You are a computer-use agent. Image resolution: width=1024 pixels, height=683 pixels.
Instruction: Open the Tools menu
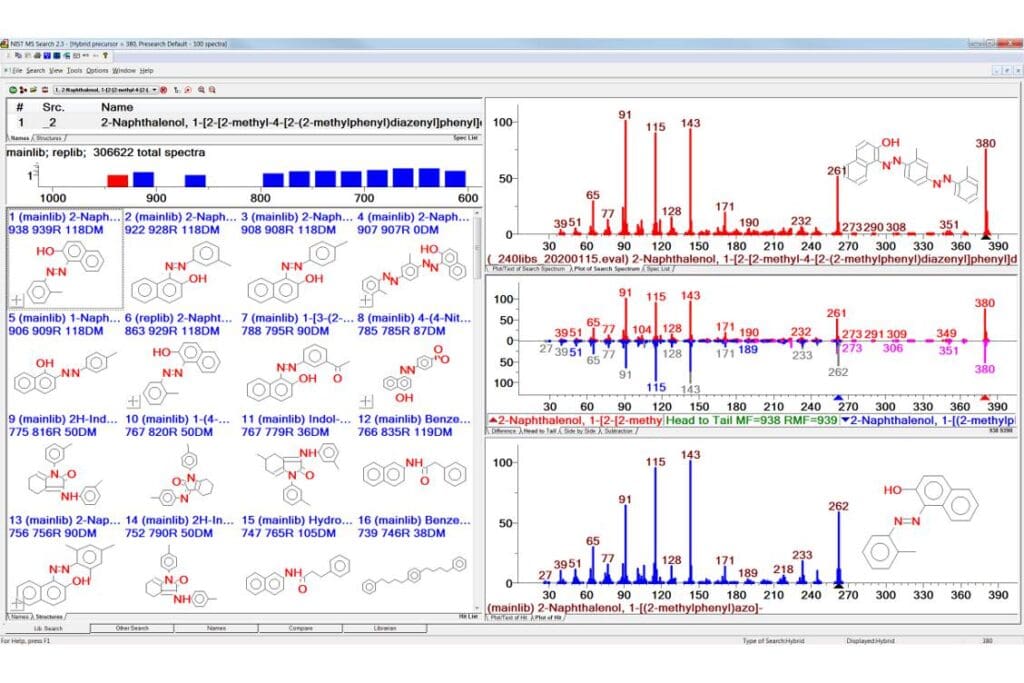tap(74, 70)
